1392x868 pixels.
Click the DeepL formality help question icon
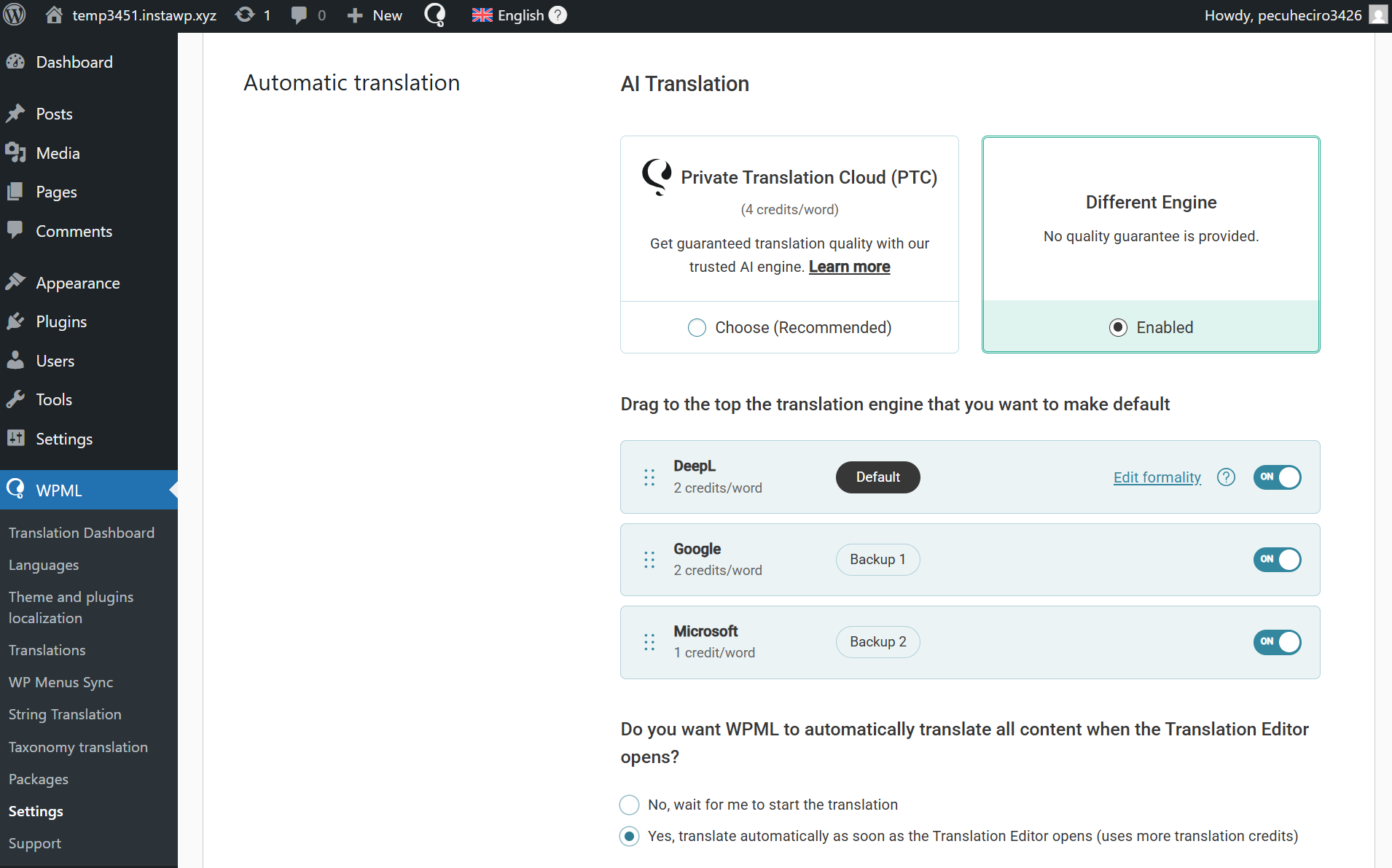tap(1226, 477)
